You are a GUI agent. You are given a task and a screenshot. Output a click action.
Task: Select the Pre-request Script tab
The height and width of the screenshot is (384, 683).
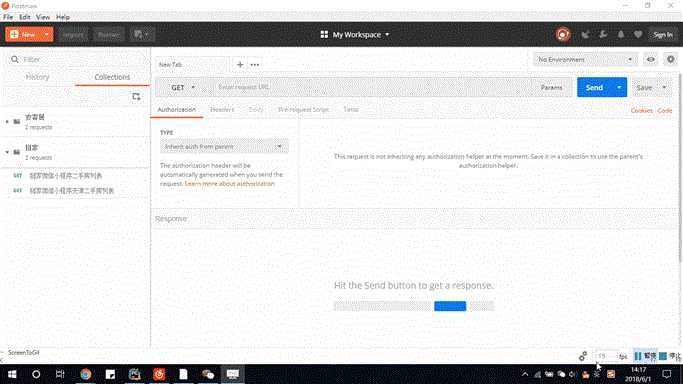303,110
